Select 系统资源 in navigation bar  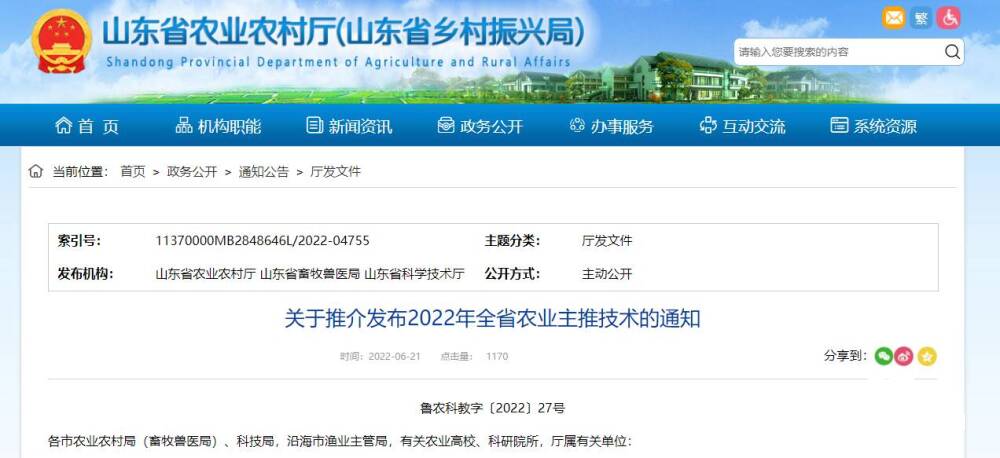pyautogui.click(x=873, y=126)
